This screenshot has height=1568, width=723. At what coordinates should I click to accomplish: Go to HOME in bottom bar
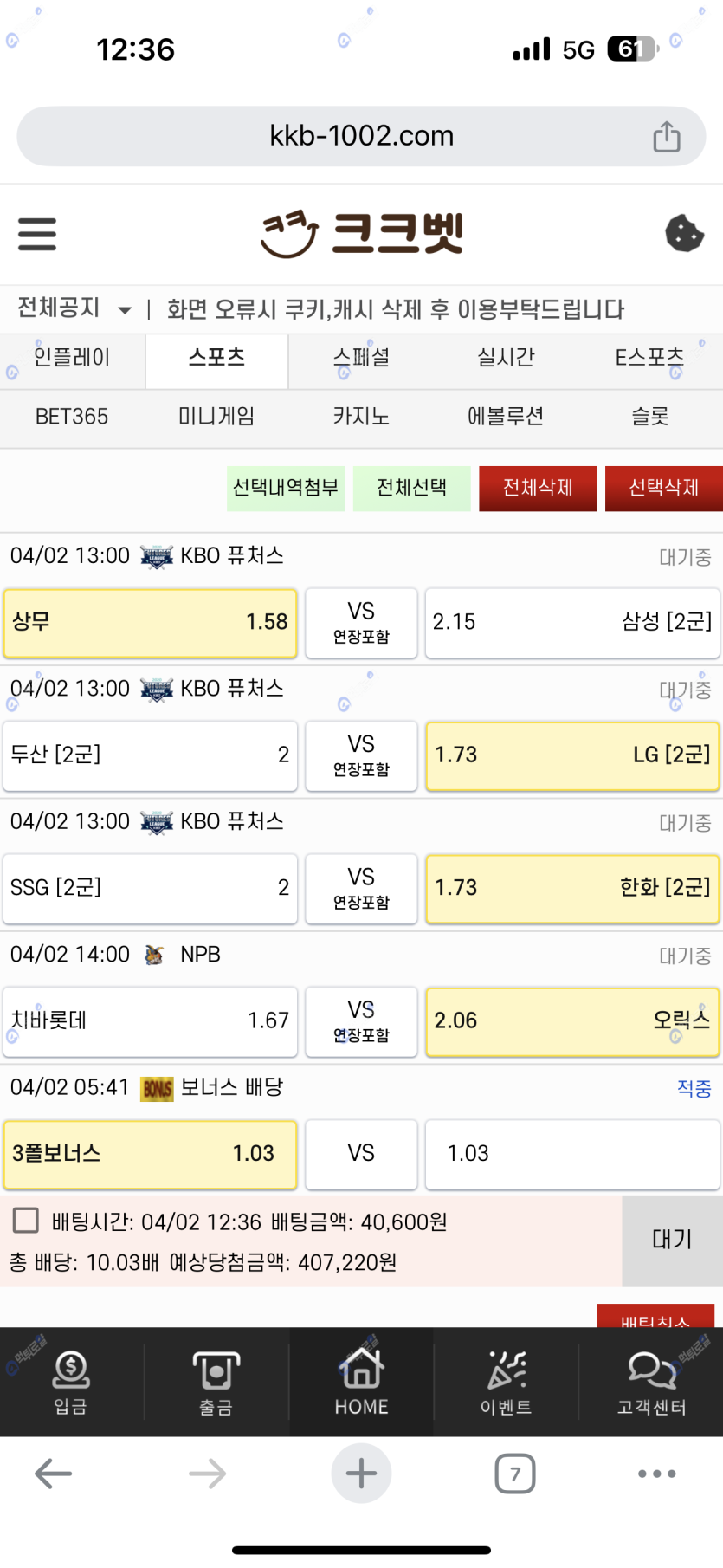(x=361, y=1383)
